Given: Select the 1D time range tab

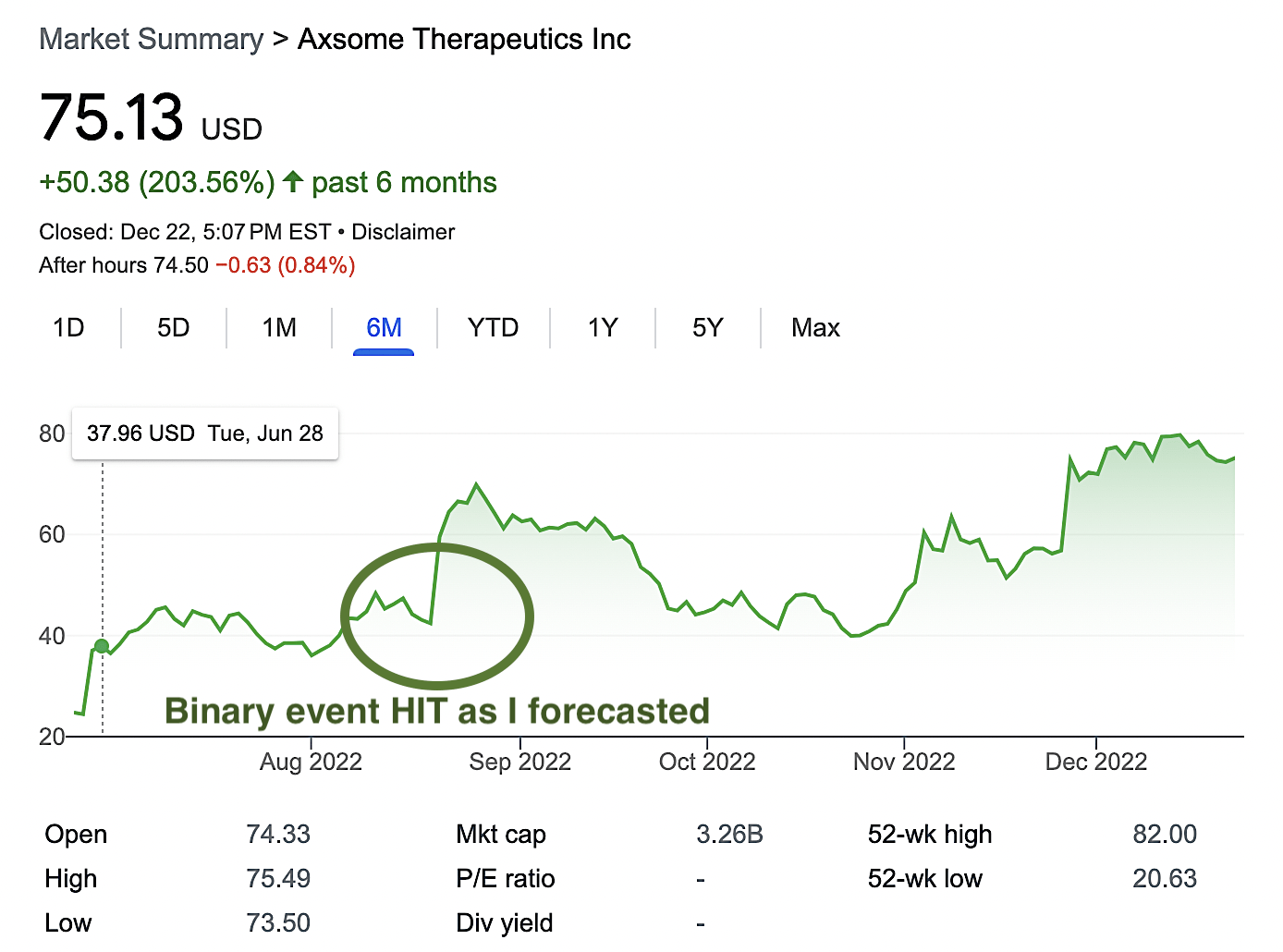Looking at the screenshot, I should coord(68,328).
